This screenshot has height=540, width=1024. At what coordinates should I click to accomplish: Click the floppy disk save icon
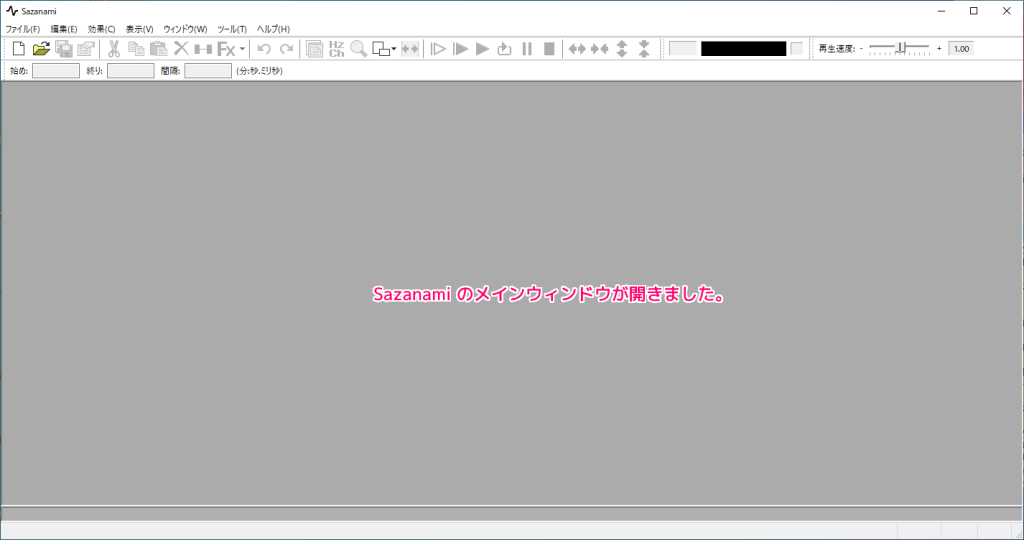click(x=63, y=48)
